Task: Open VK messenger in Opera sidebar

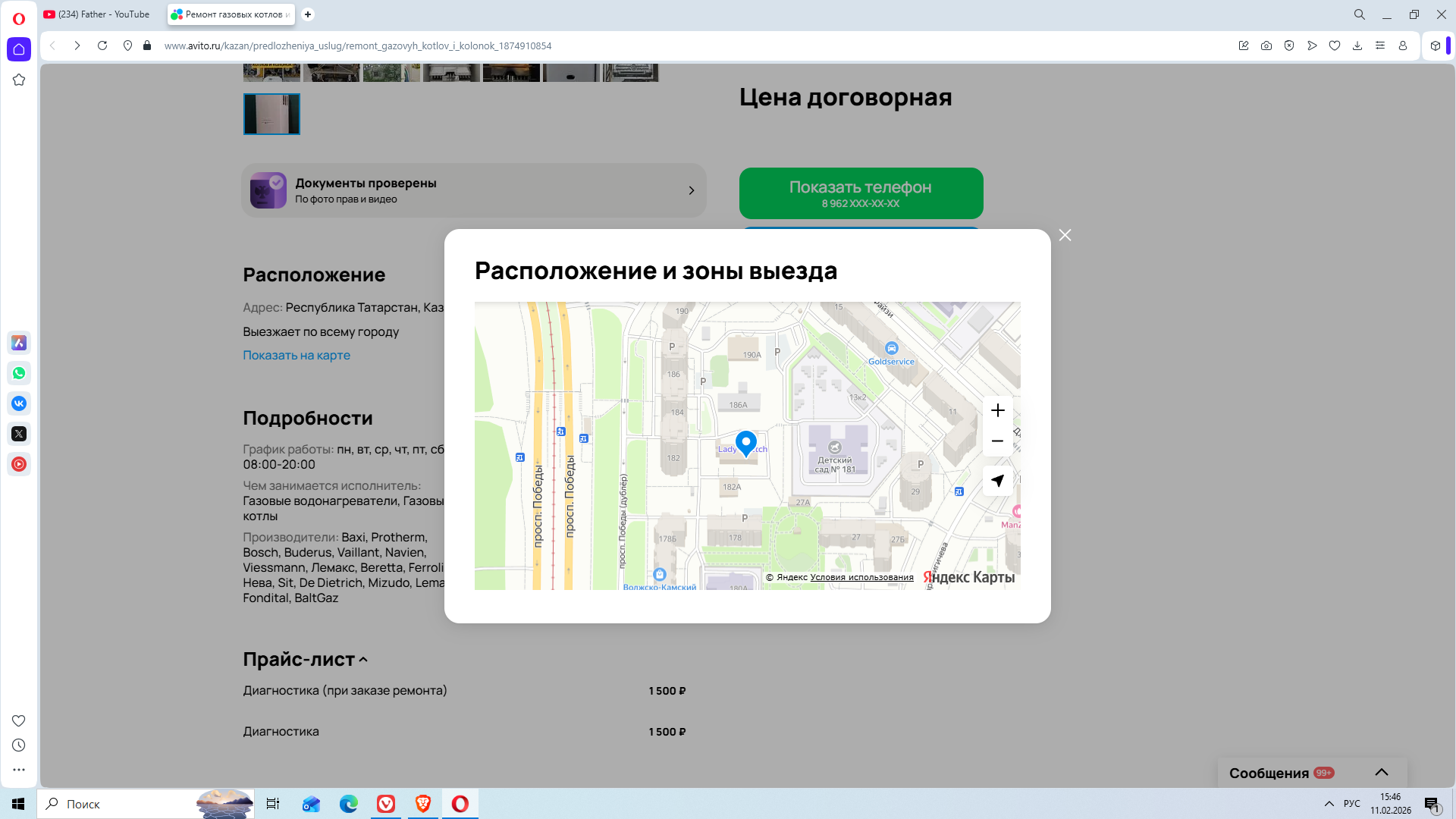Action: 19,403
